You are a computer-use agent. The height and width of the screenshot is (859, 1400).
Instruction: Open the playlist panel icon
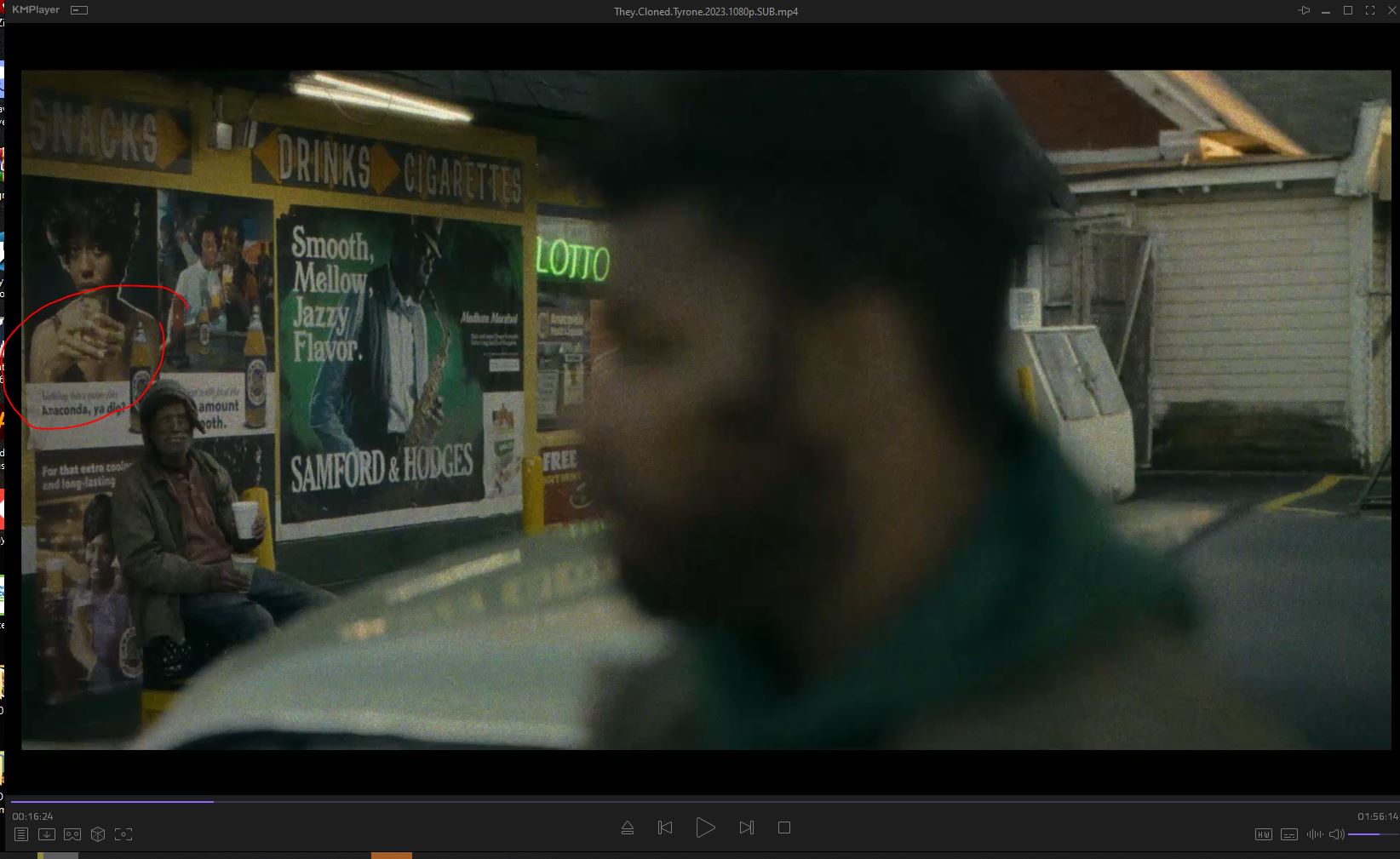click(21, 834)
